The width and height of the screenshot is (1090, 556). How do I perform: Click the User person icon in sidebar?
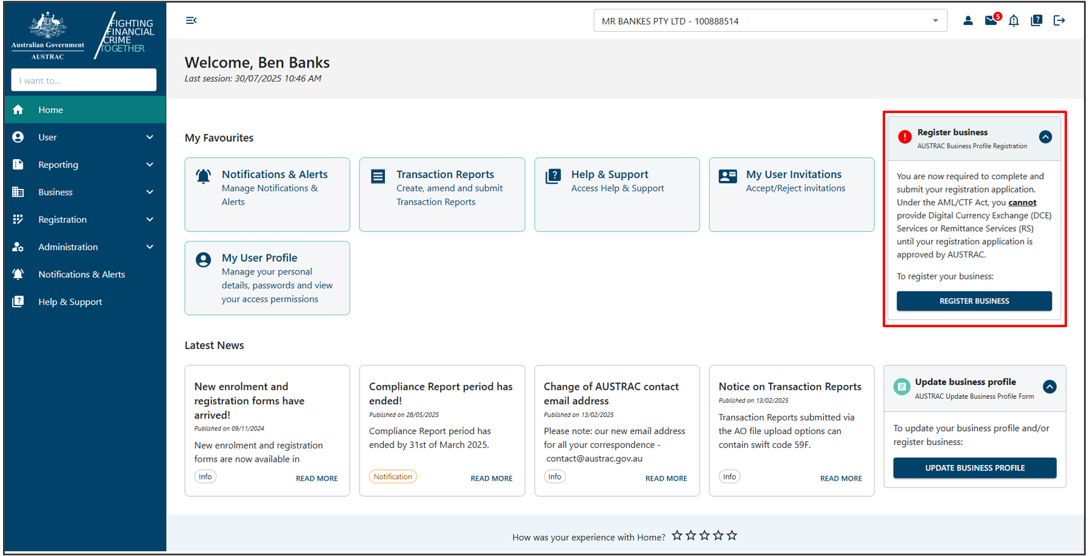pos(19,137)
